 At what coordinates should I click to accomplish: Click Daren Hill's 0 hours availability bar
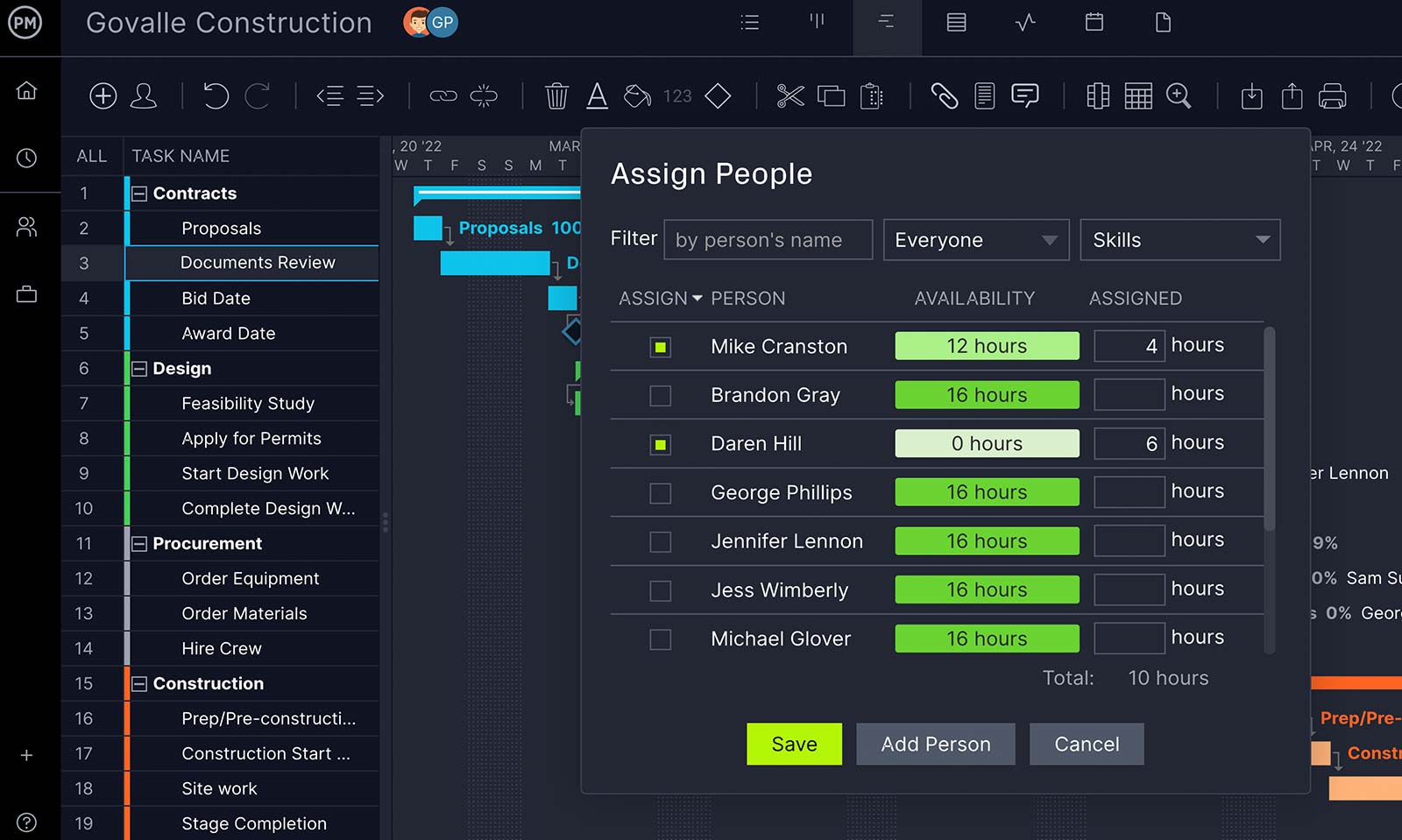tap(987, 443)
